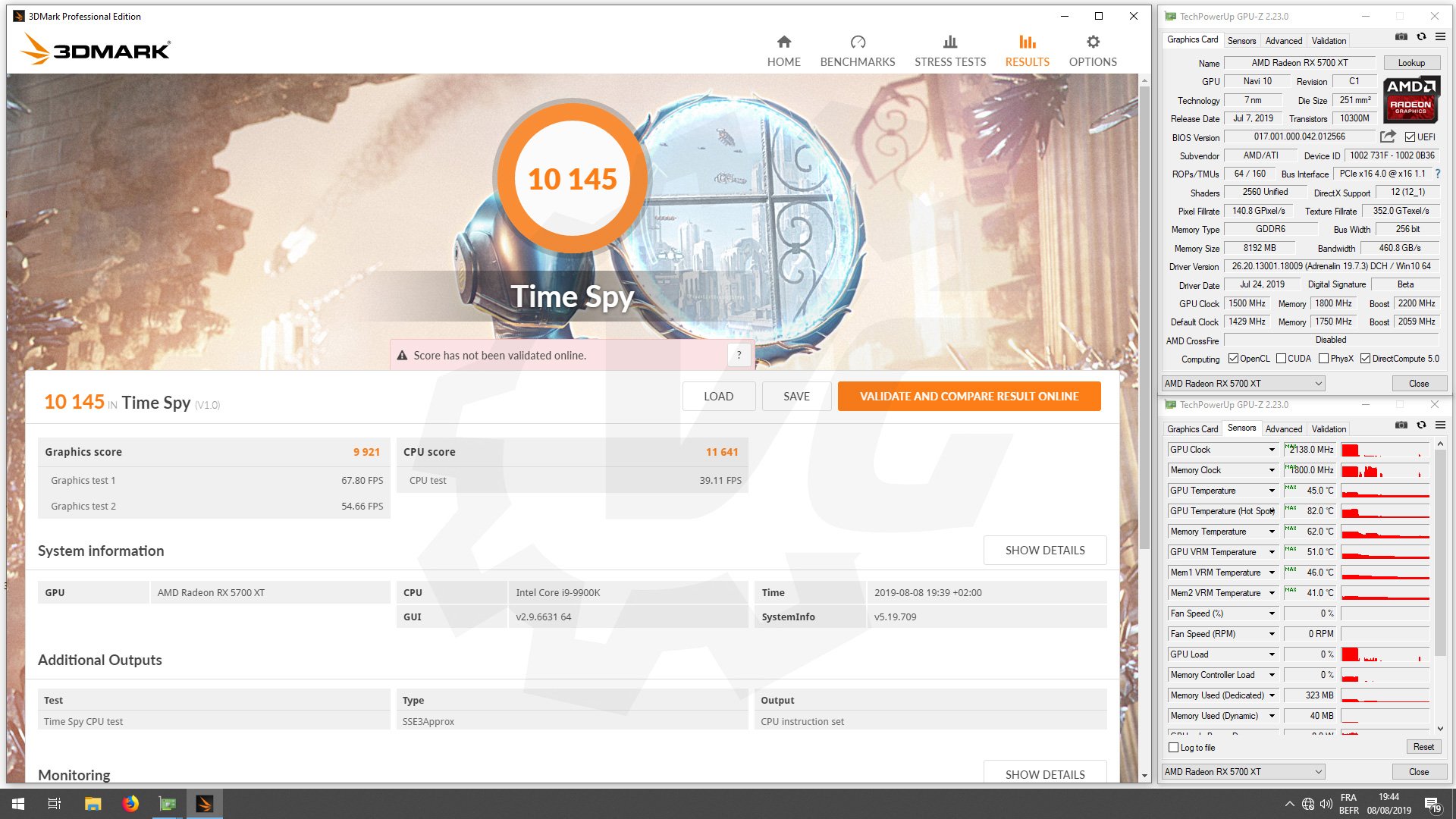
Task: Open 3DMark OPTIONS
Action: click(x=1092, y=51)
